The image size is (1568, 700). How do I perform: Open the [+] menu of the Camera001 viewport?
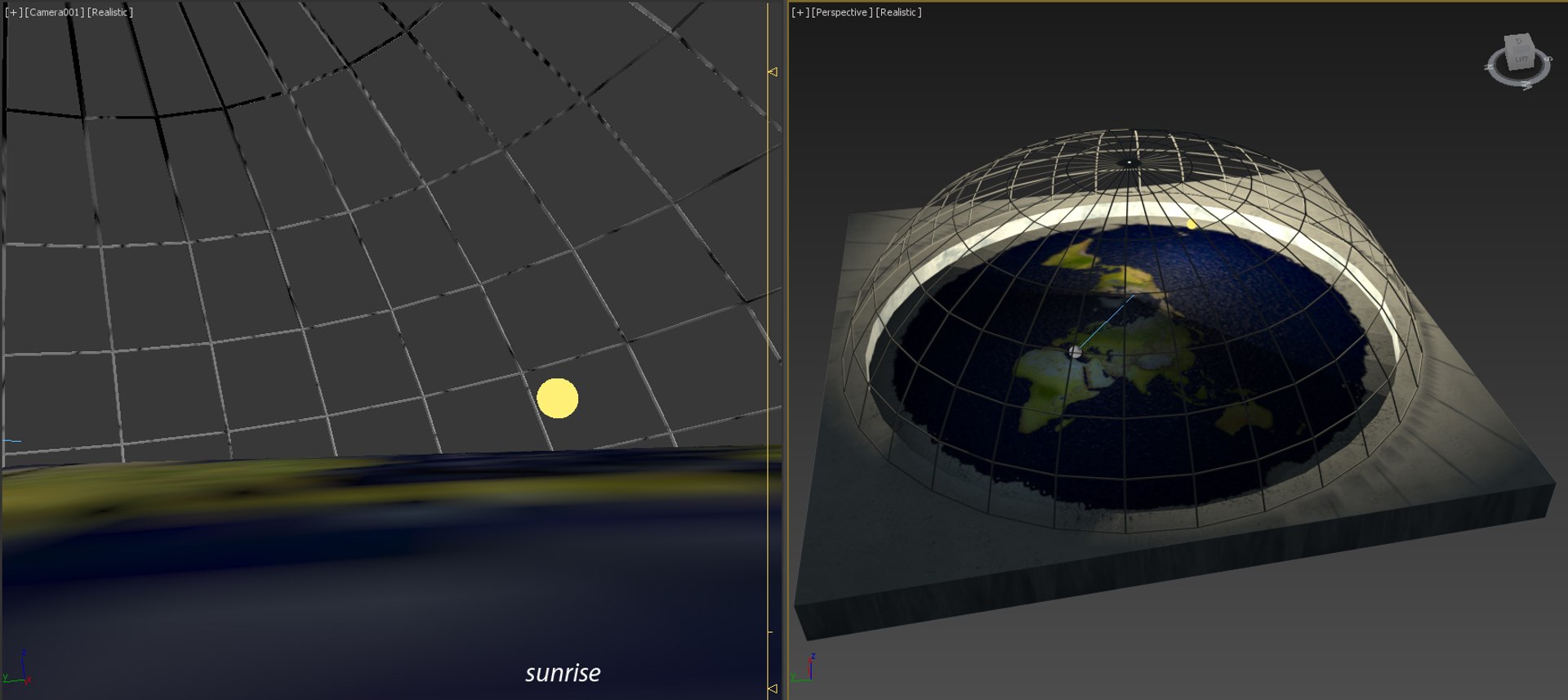pos(13,12)
